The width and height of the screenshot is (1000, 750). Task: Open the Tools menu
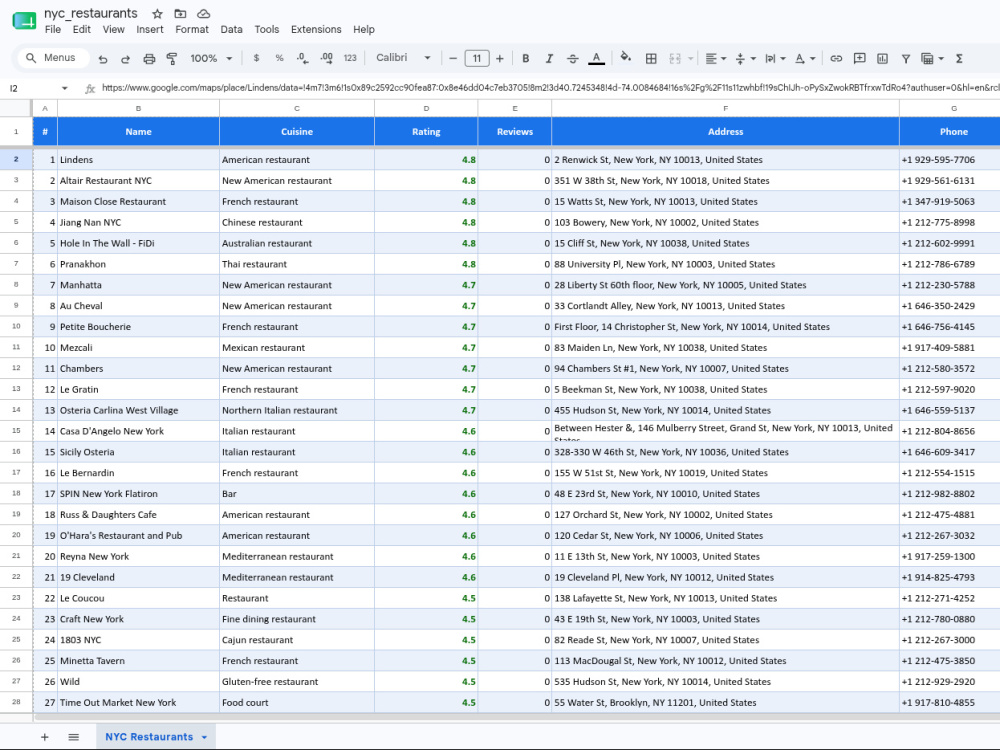[x=267, y=29]
